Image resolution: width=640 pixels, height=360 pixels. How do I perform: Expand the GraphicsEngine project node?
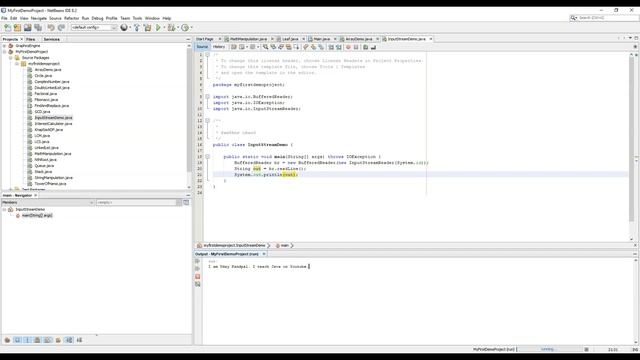pos(5,46)
